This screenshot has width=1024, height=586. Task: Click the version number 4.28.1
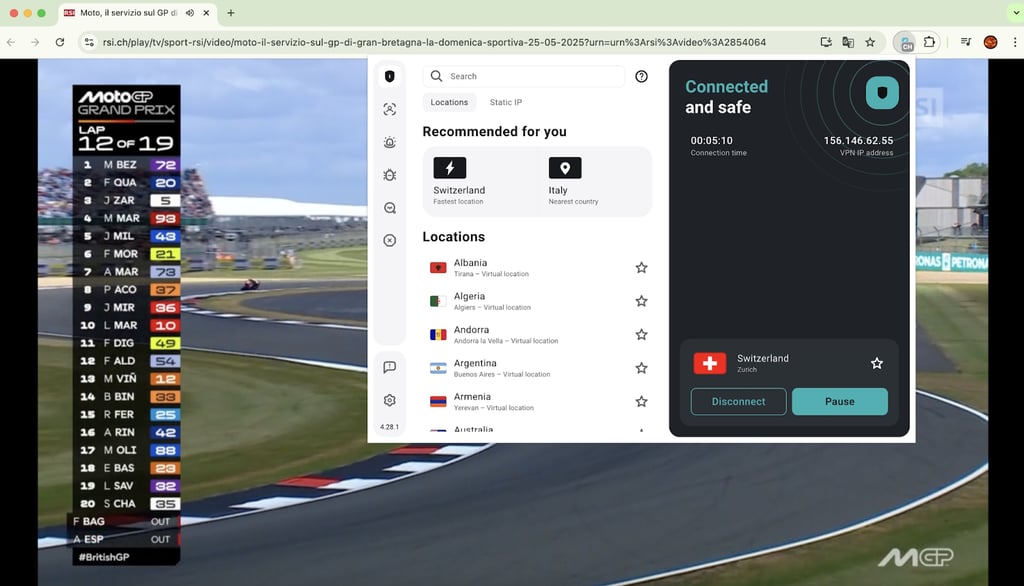389,427
